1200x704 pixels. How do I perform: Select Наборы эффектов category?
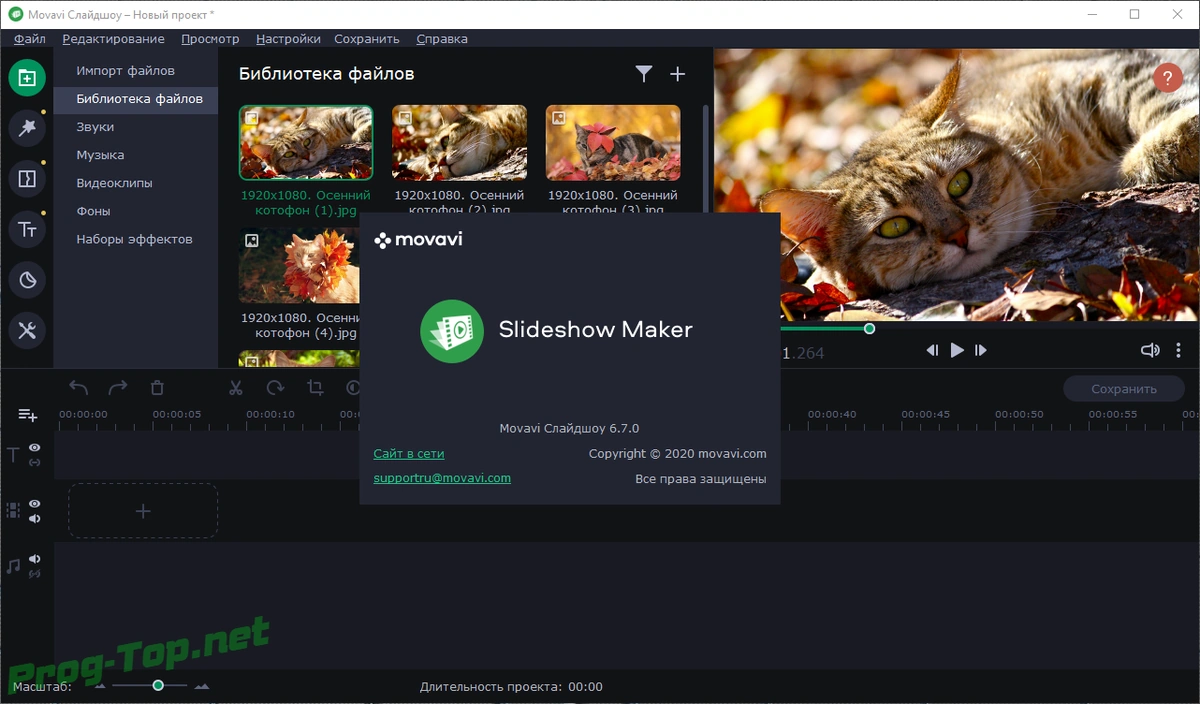(135, 239)
